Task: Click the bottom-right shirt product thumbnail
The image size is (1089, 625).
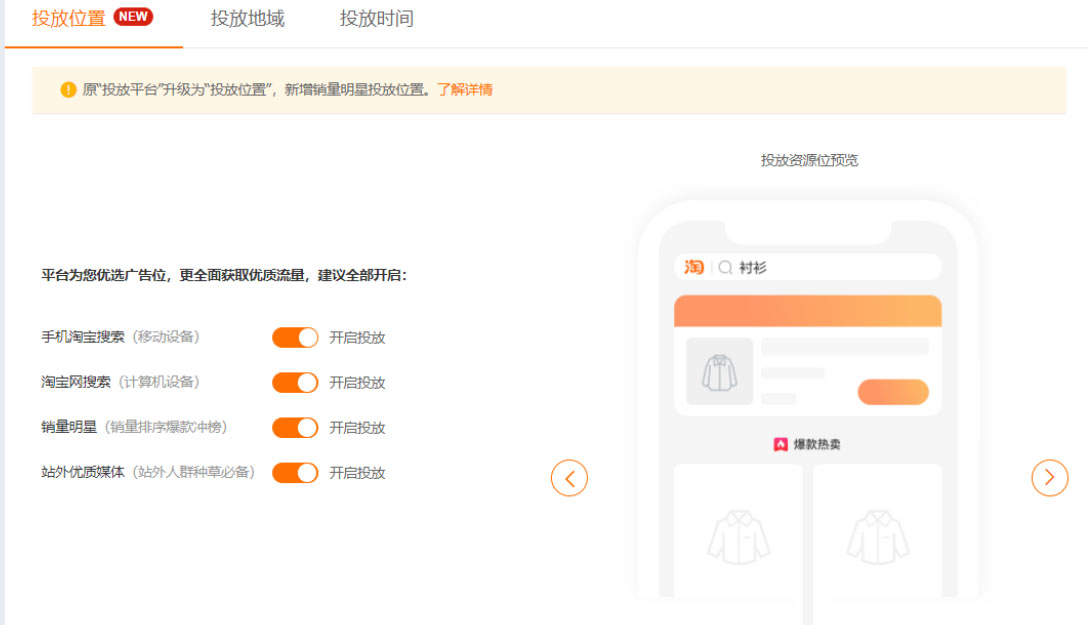Action: point(877,537)
